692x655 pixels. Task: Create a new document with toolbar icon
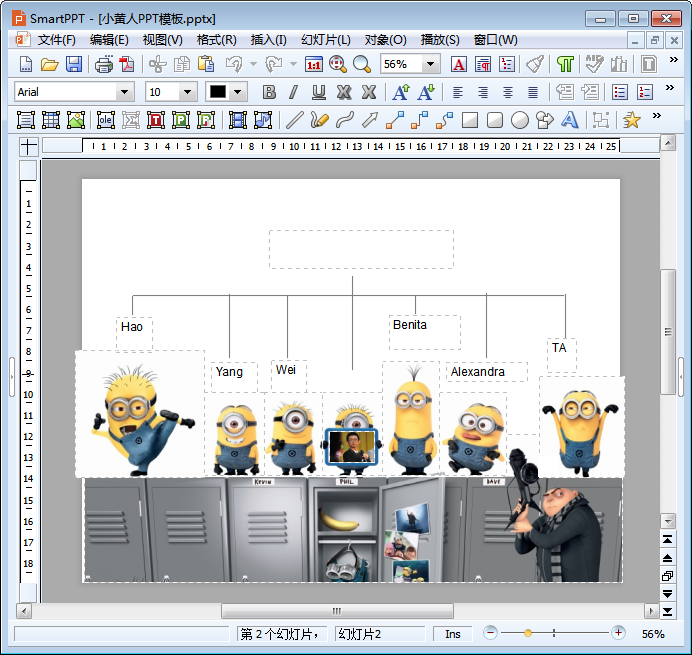coord(26,64)
